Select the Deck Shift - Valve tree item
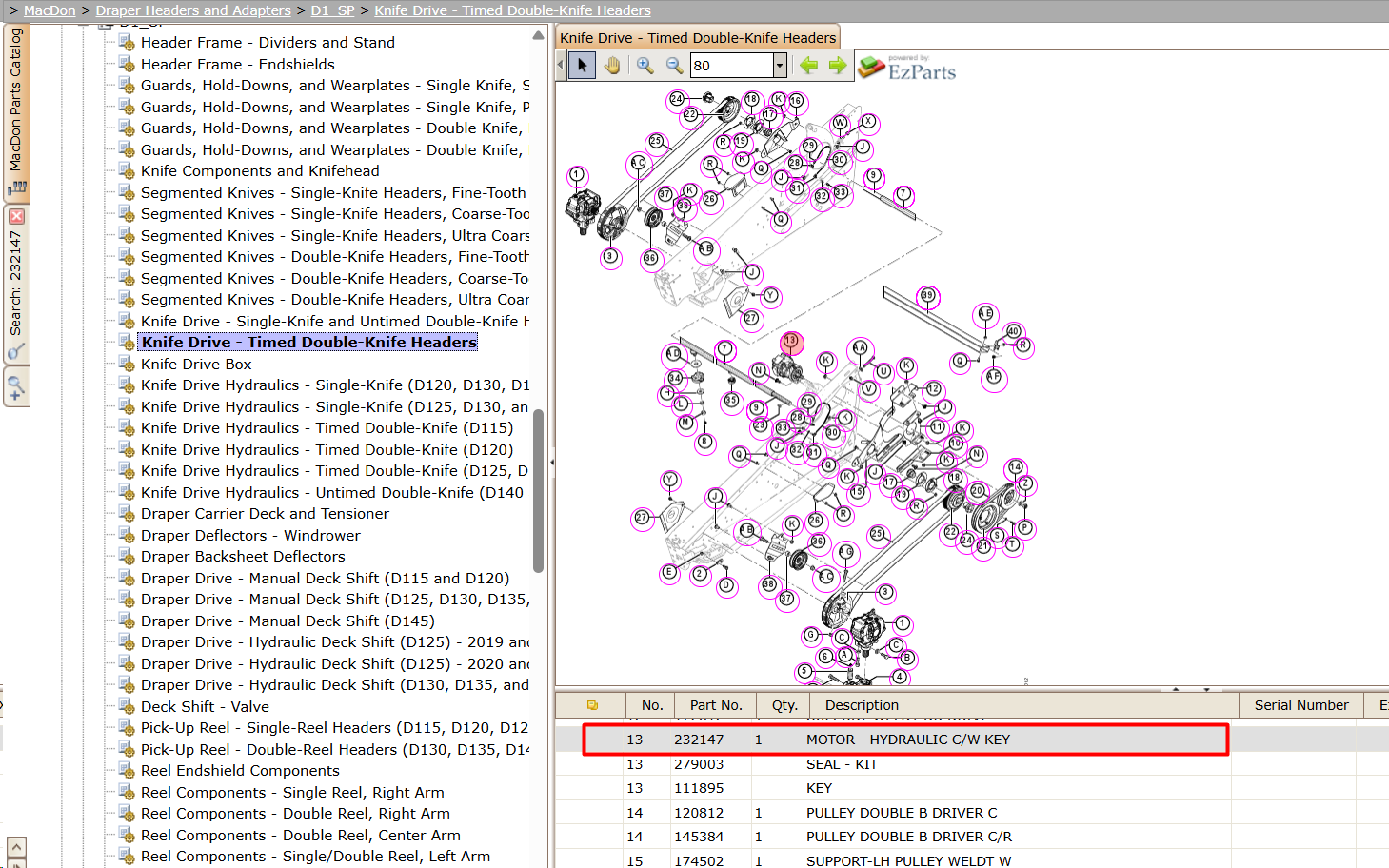This screenshot has height=868, width=1389. tap(205, 706)
